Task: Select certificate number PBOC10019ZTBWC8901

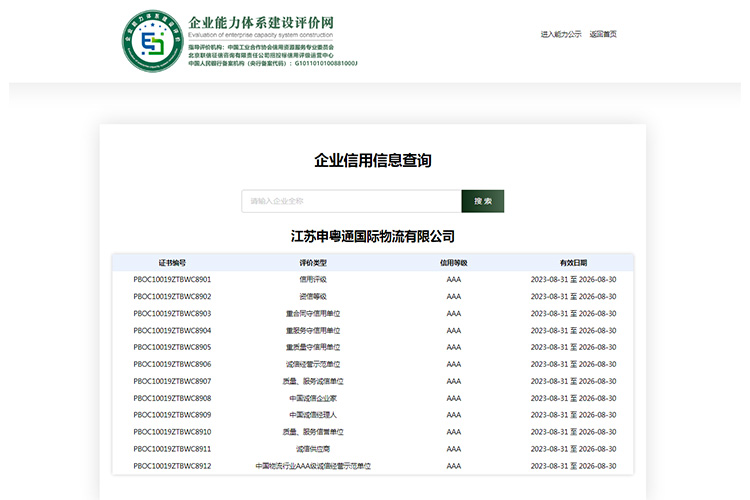Action: pos(172,279)
